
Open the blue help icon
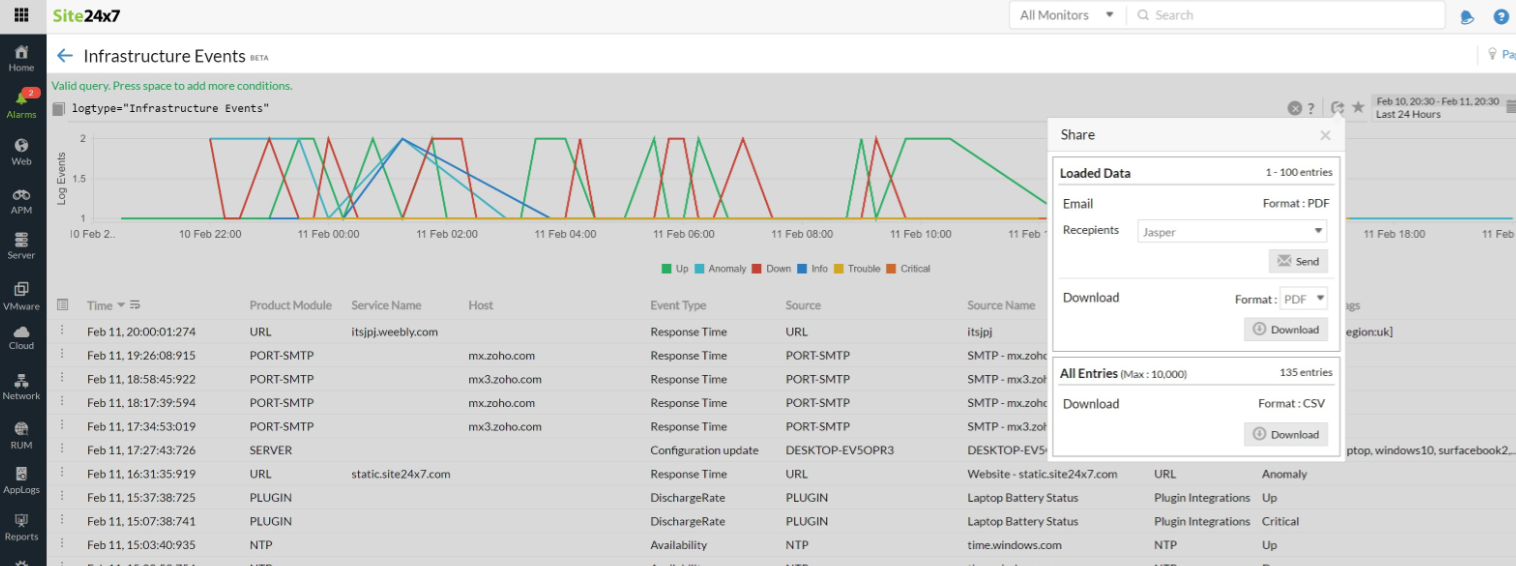[1501, 16]
